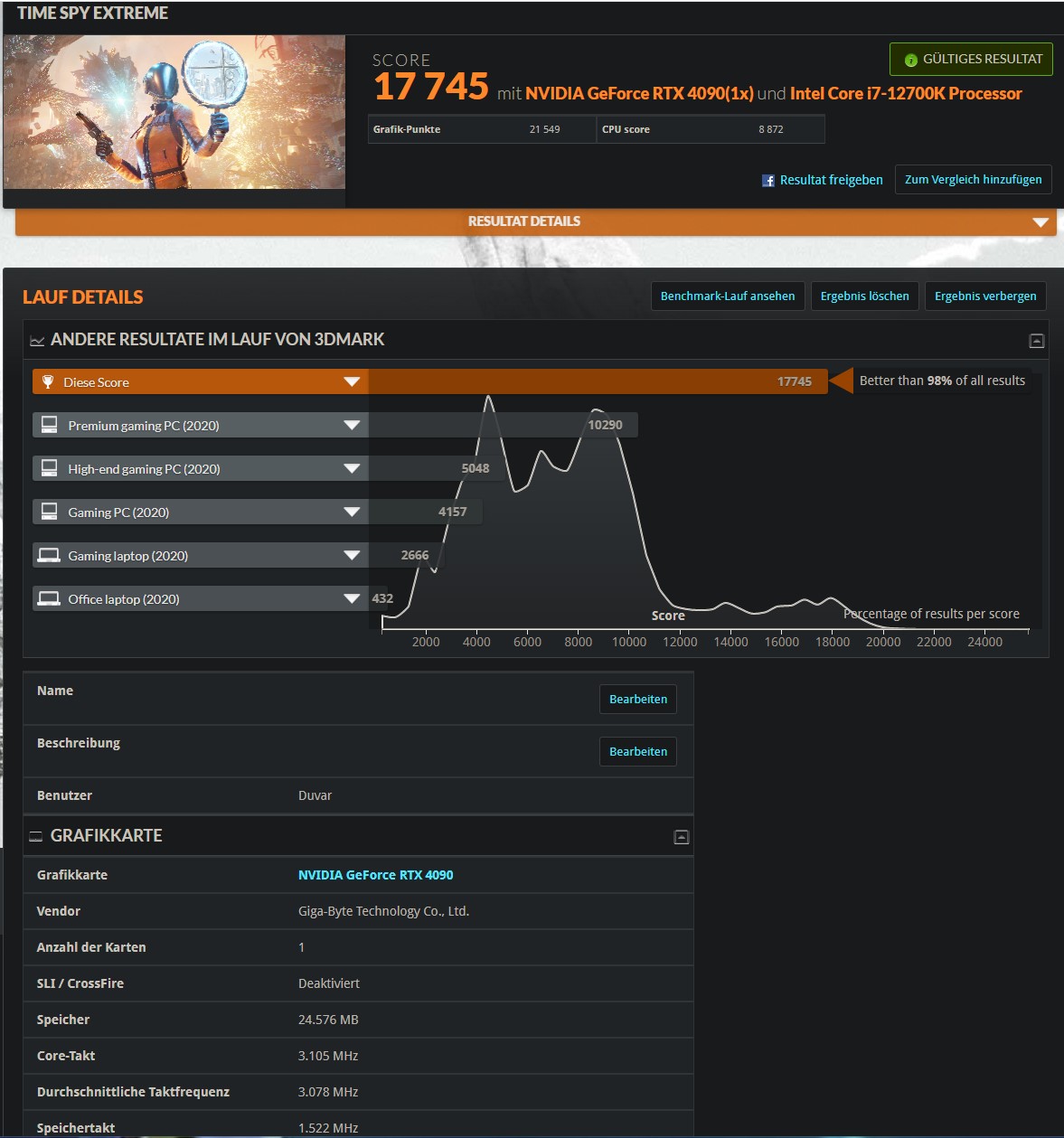Collapse the Andere Resultate section
Screen dimensions: 1064x1138
click(1037, 341)
